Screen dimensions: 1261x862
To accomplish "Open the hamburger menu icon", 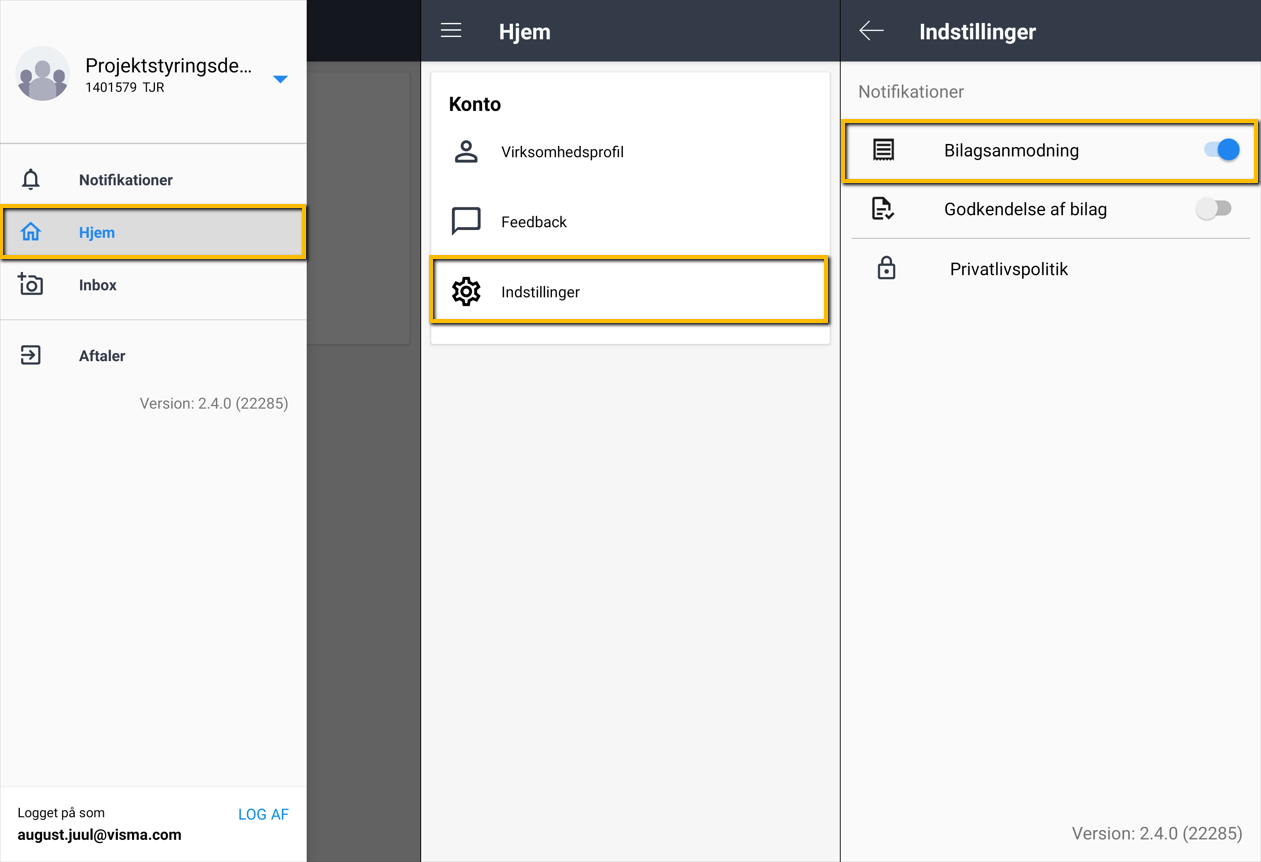I will pos(451,31).
